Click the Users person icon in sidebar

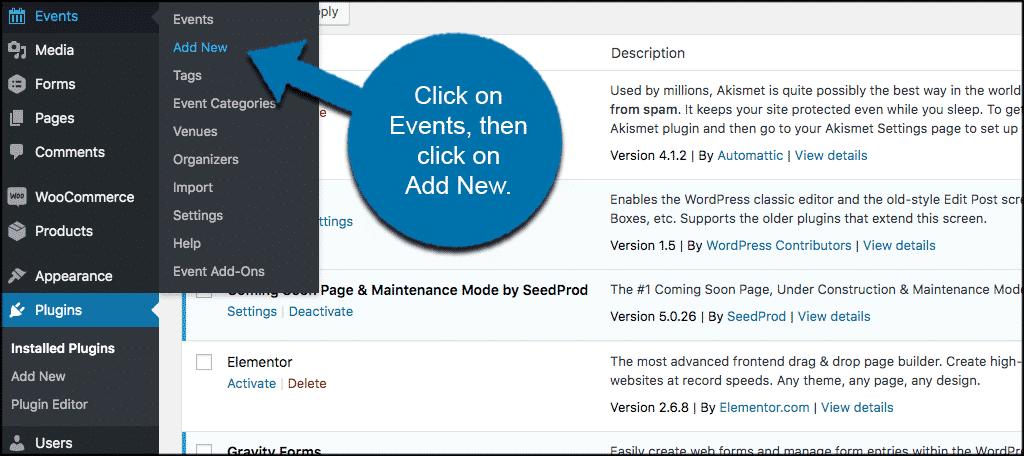click(x=17, y=443)
